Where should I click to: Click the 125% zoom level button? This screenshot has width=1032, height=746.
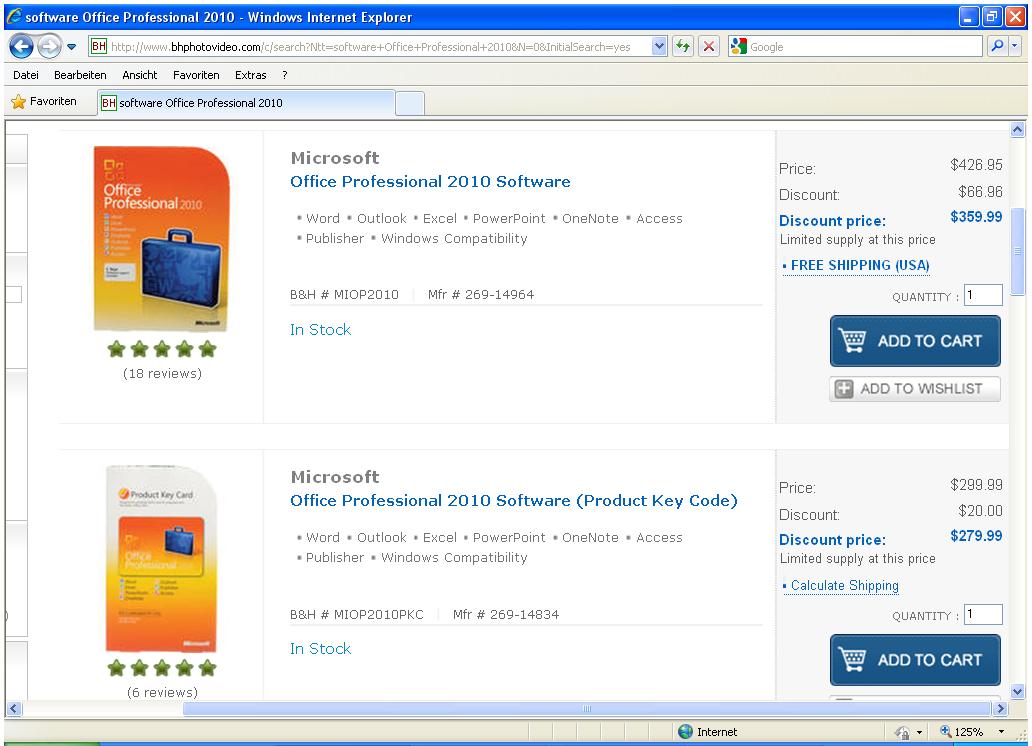click(x=962, y=732)
